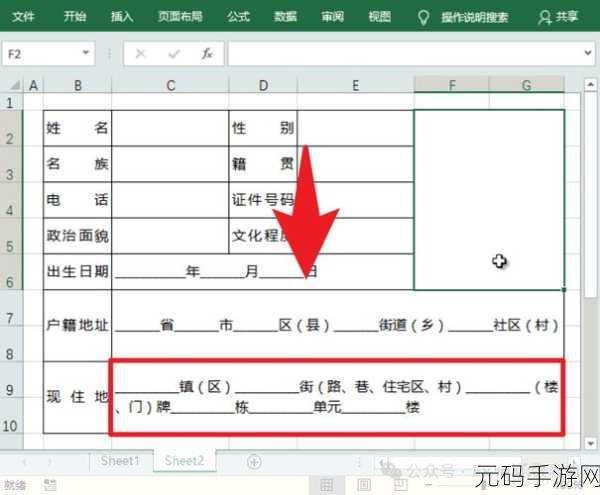The height and width of the screenshot is (495, 600).
Task: Click the vertical scrollbar thumb
Action: (x=590, y=195)
